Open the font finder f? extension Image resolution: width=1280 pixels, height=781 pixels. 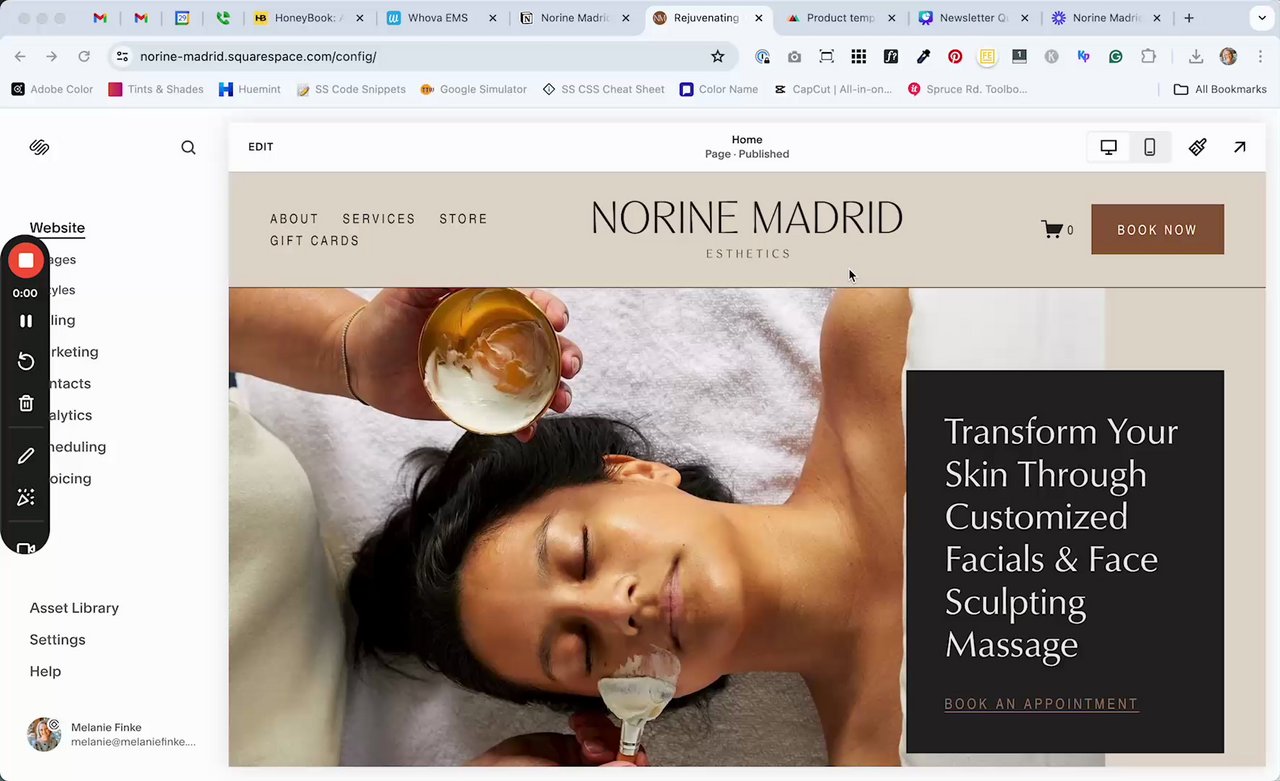pyautogui.click(x=890, y=57)
